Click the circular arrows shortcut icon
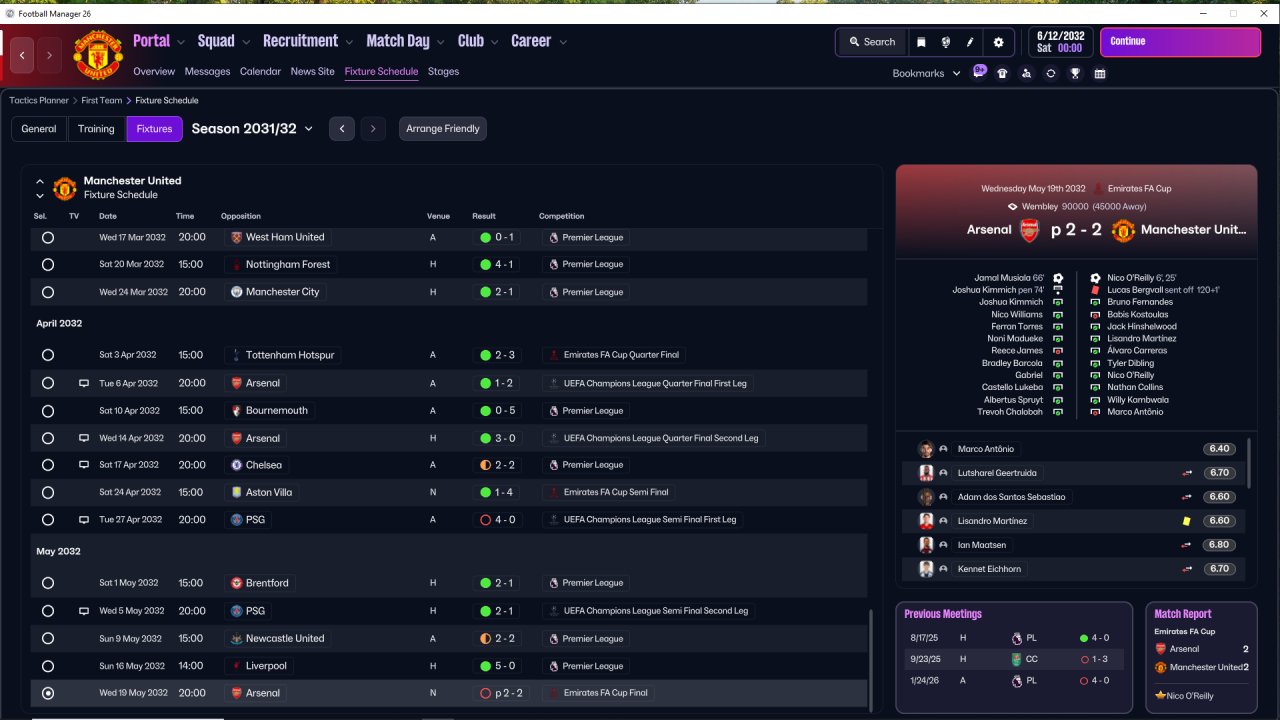1280x720 pixels. (x=1051, y=73)
